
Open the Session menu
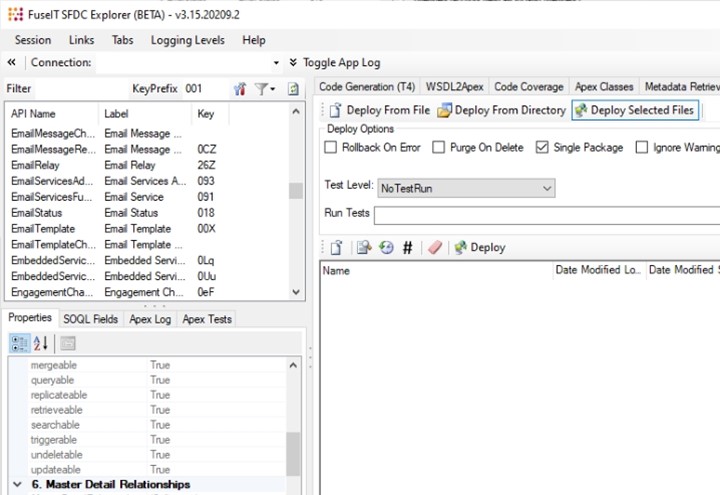click(33, 40)
